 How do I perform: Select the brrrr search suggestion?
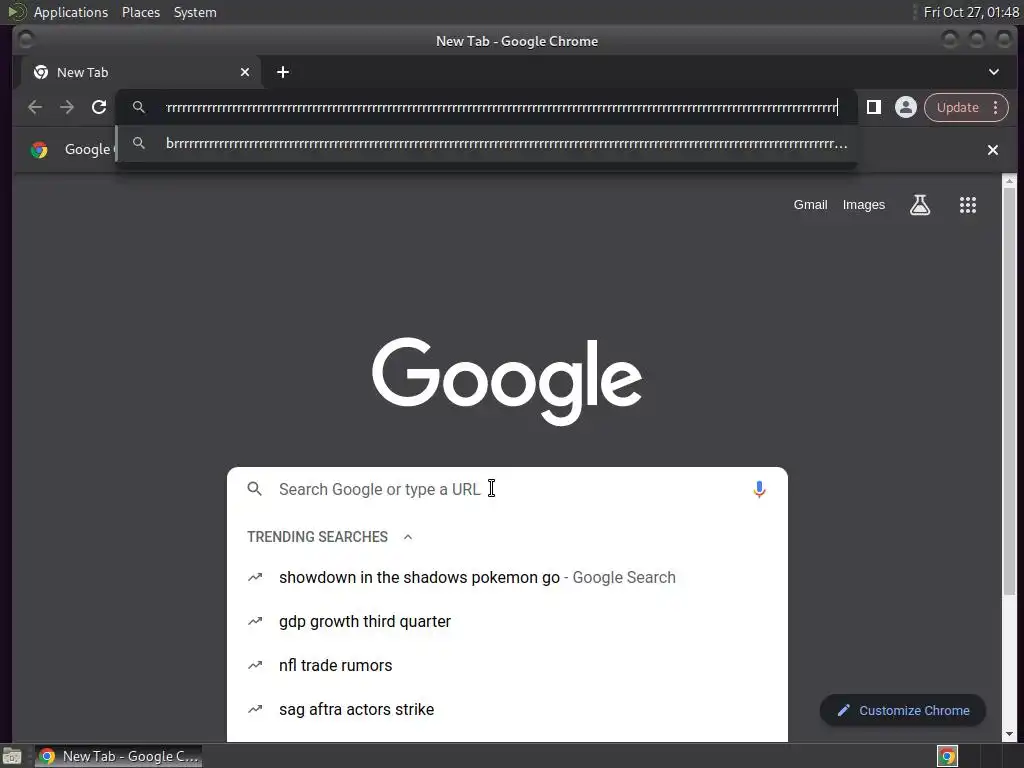pyautogui.click(x=487, y=143)
